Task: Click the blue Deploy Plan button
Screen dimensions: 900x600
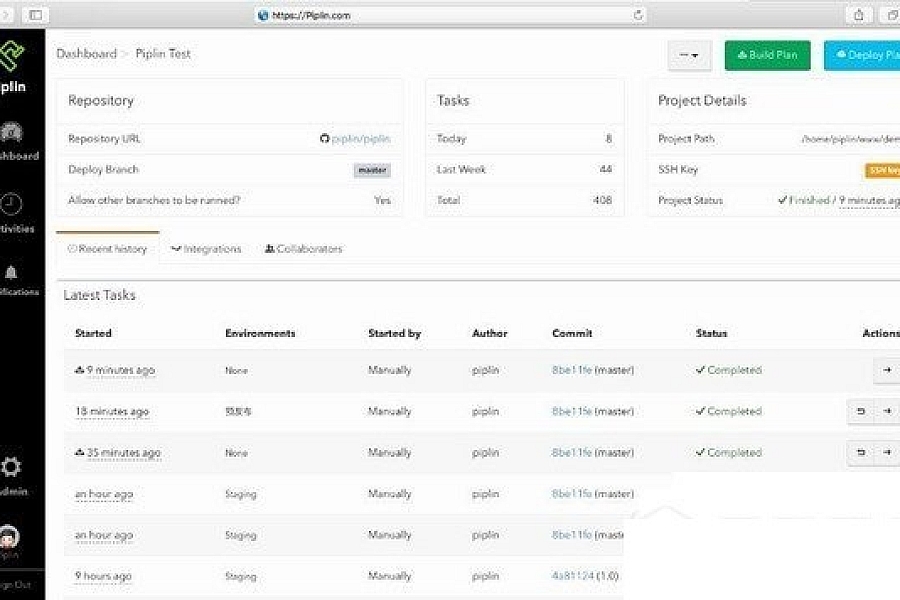Action: coord(862,55)
